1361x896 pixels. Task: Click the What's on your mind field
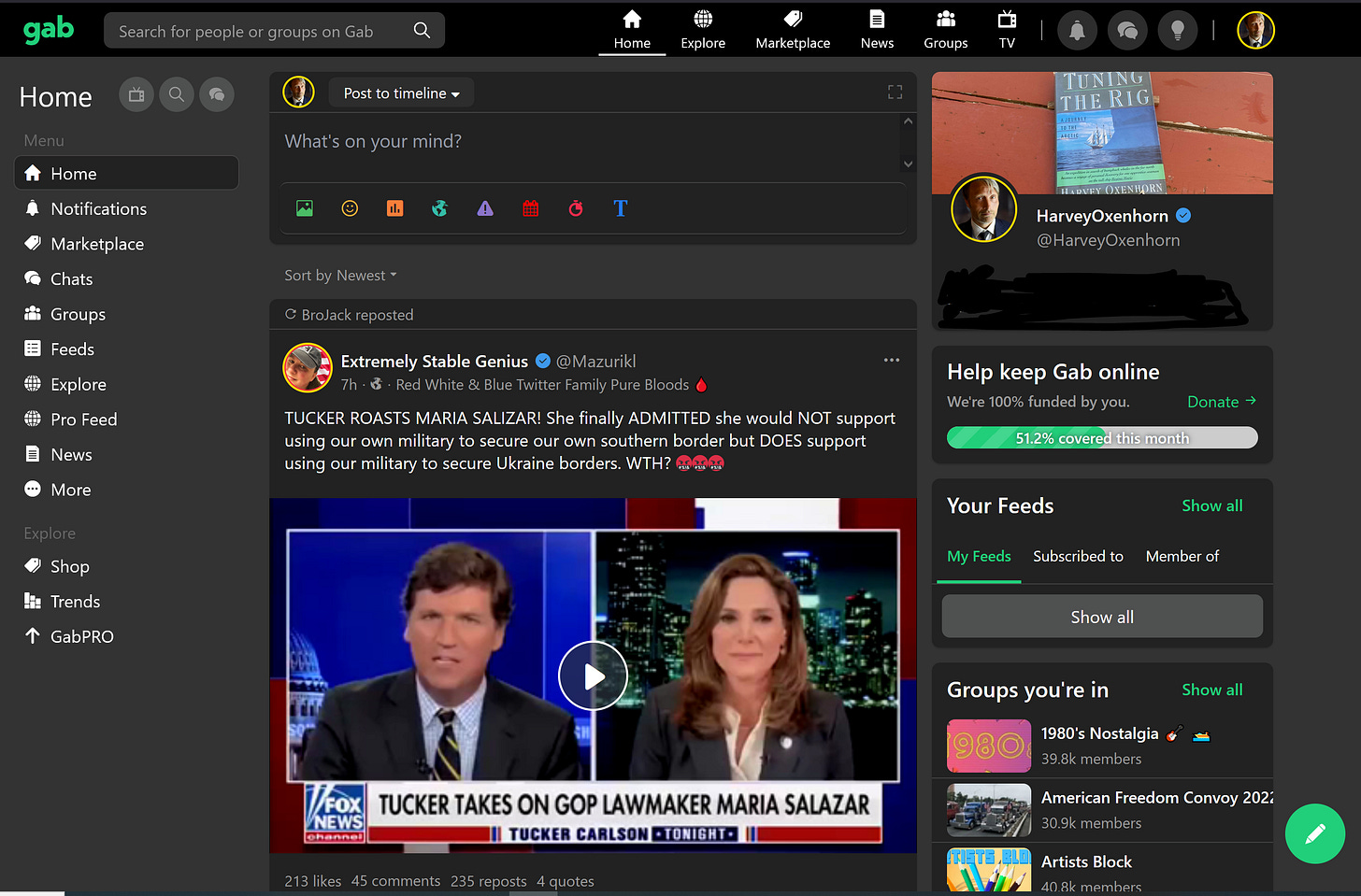[586, 142]
